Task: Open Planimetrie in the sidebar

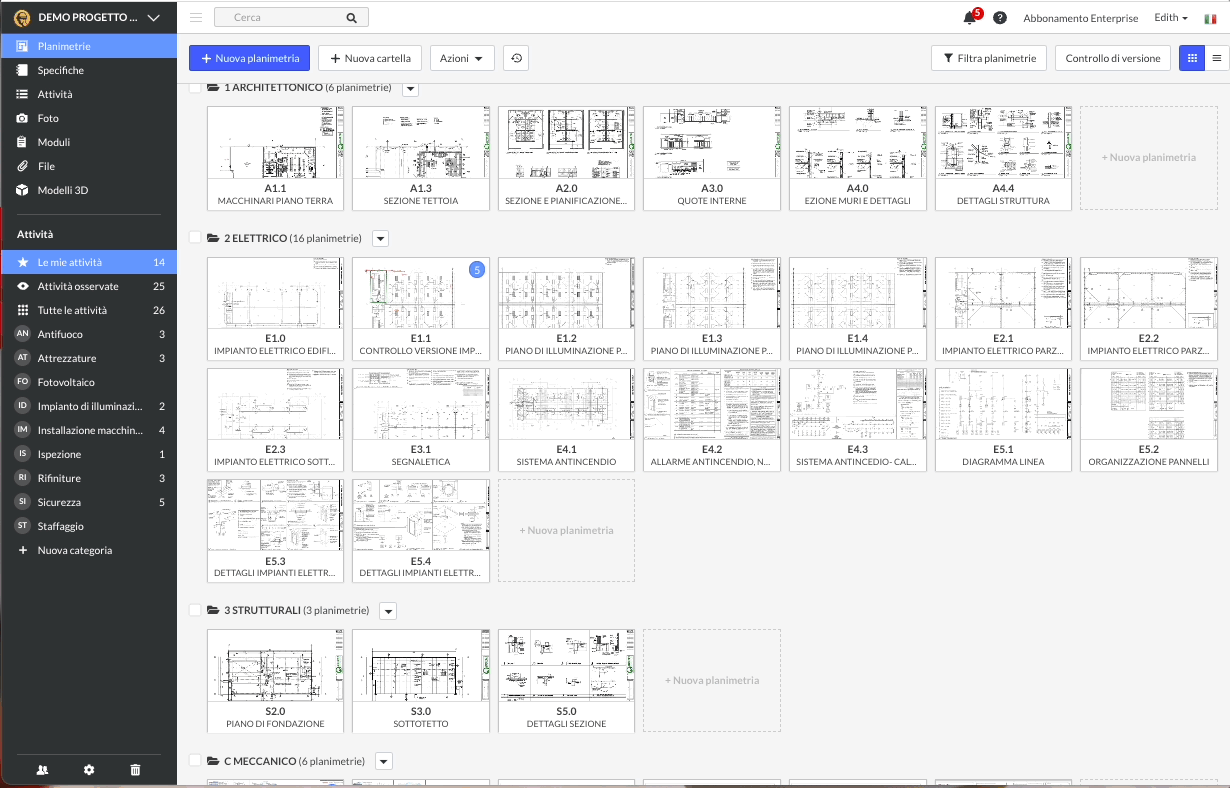Action: (88, 46)
